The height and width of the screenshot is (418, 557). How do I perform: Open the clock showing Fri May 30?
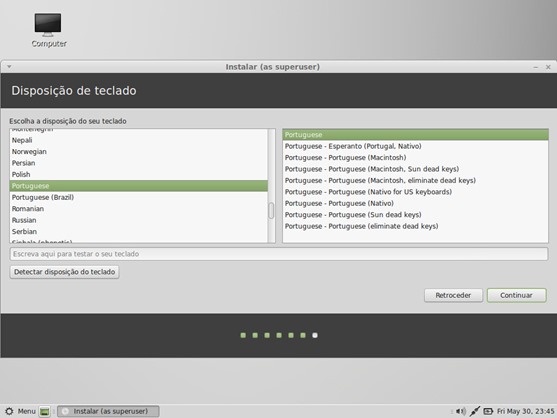525,411
